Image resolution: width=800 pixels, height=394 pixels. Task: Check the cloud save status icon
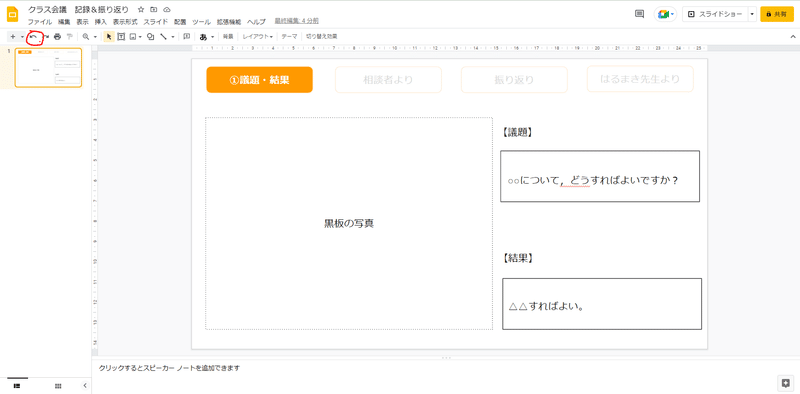coord(166,10)
